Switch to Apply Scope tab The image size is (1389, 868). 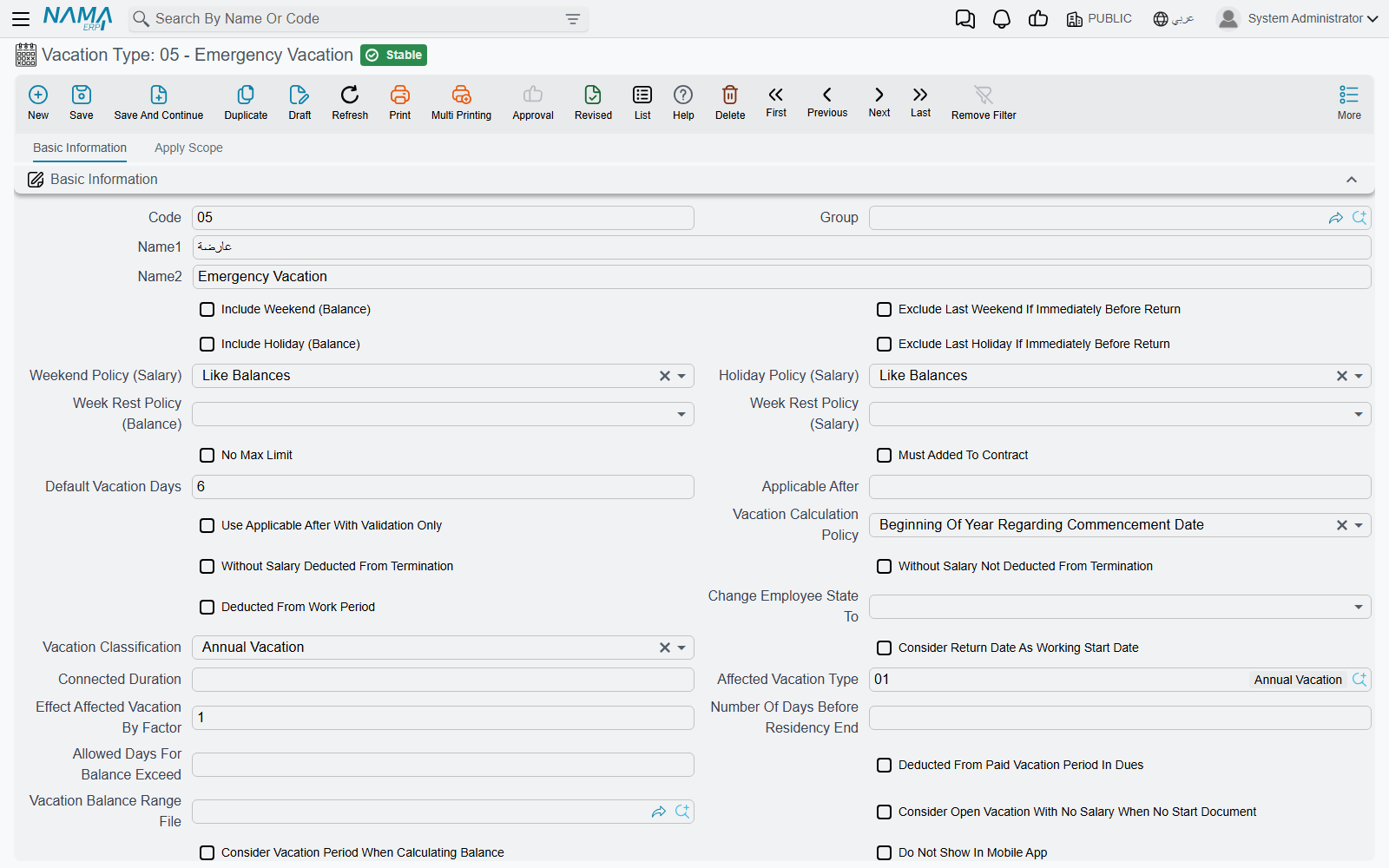coord(188,148)
